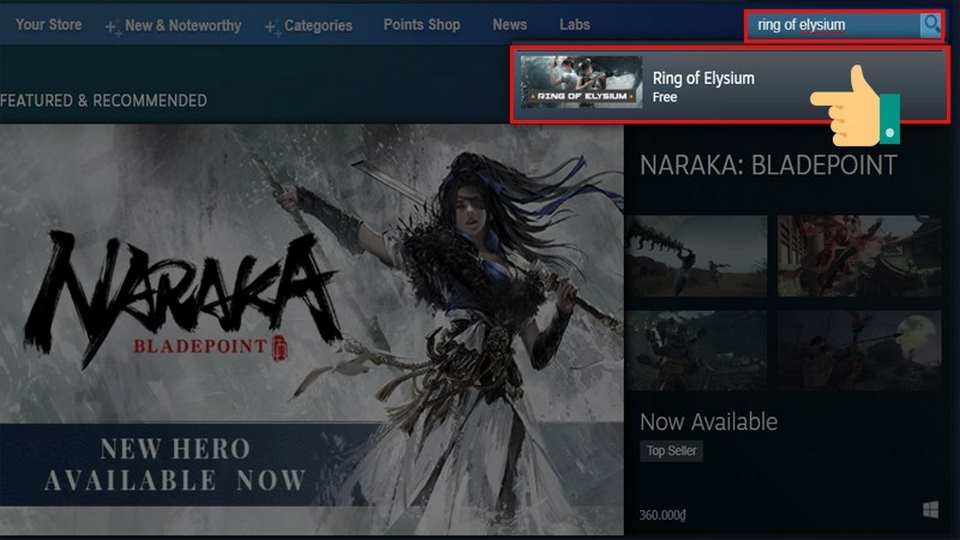Viewport: 960px width, 540px height.
Task: View the bottom-right Naraka screenshot with moon
Action: tap(860, 350)
